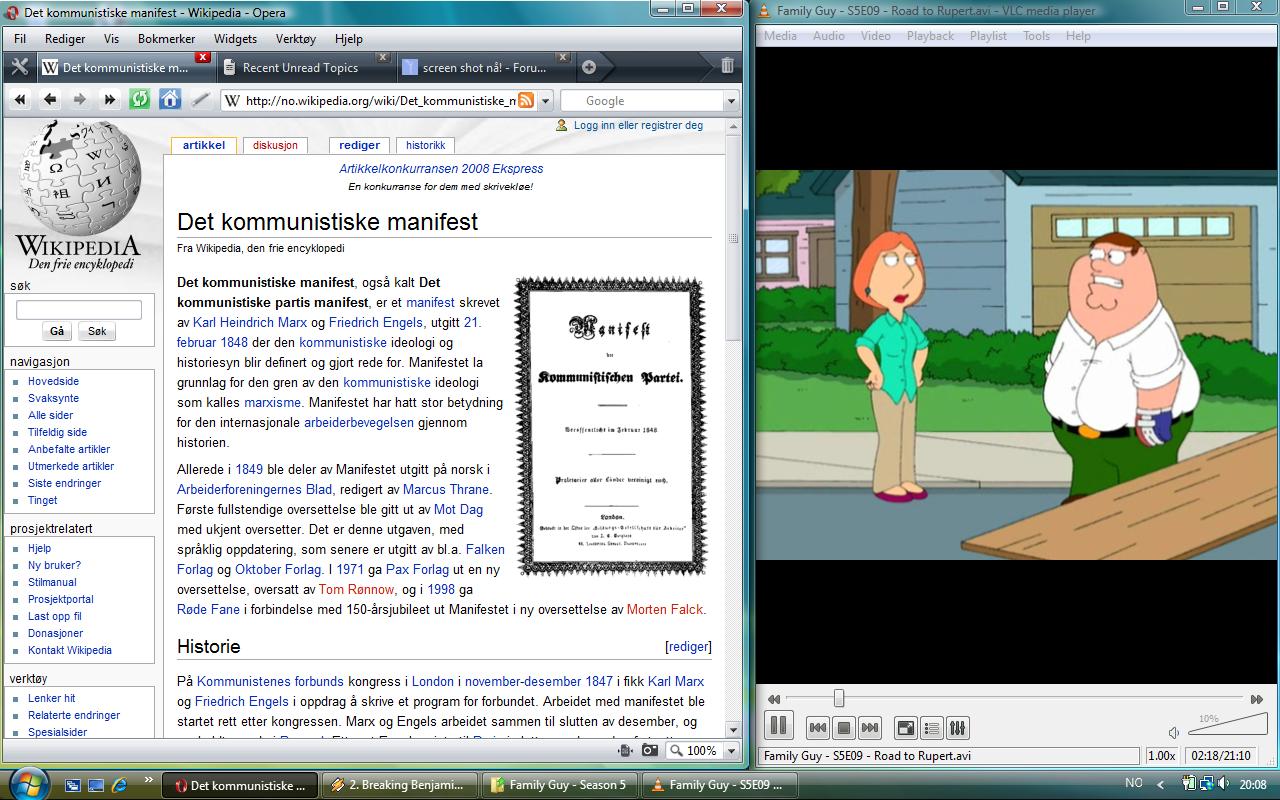Stop playback in VLC
Image resolution: width=1280 pixels, height=800 pixels.
point(843,728)
